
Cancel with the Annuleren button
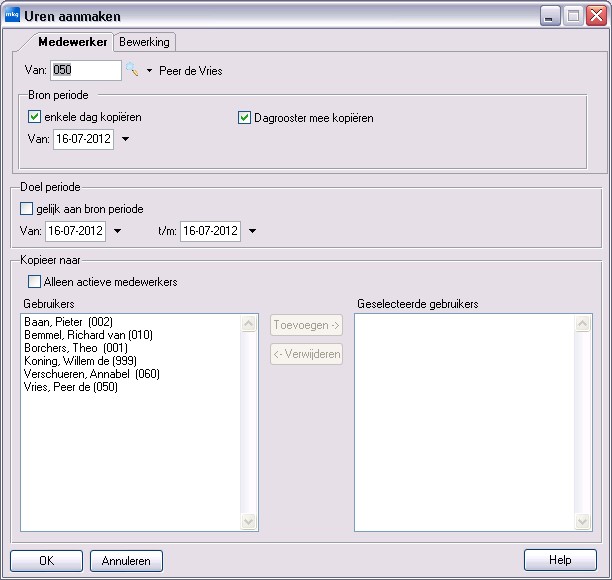(126, 561)
